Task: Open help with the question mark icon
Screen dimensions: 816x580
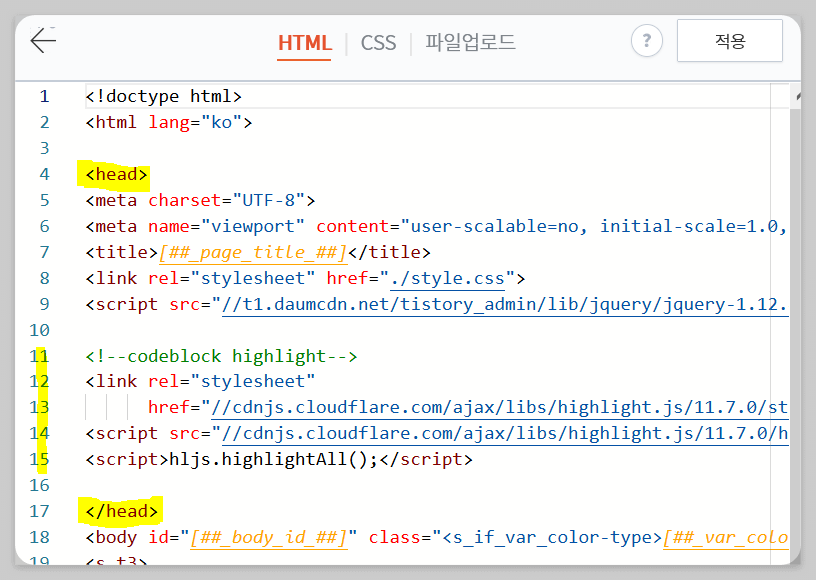Action: (x=646, y=41)
